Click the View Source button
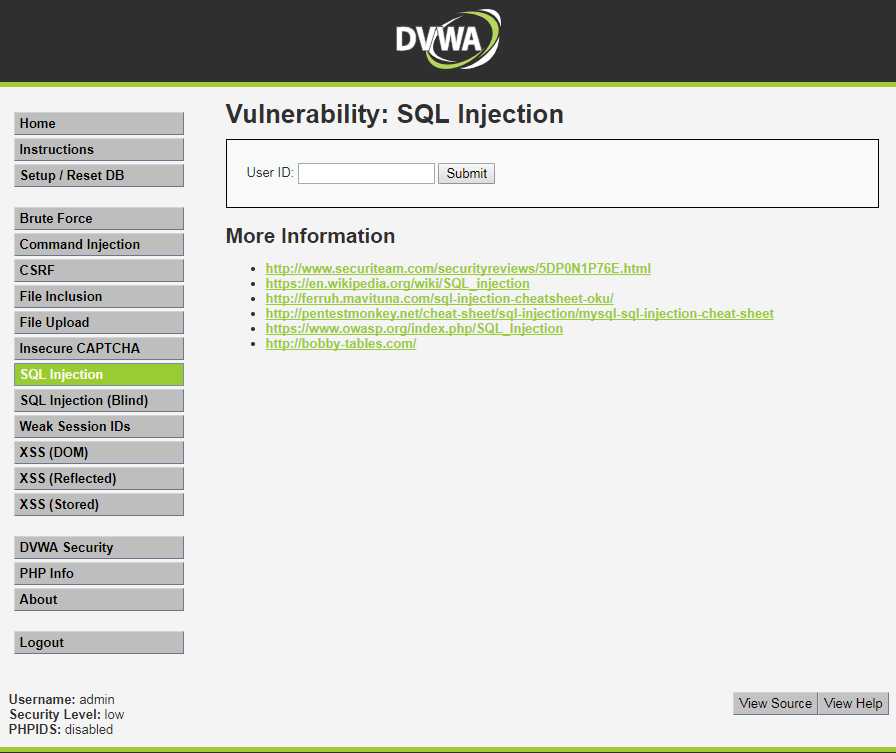 click(775, 703)
